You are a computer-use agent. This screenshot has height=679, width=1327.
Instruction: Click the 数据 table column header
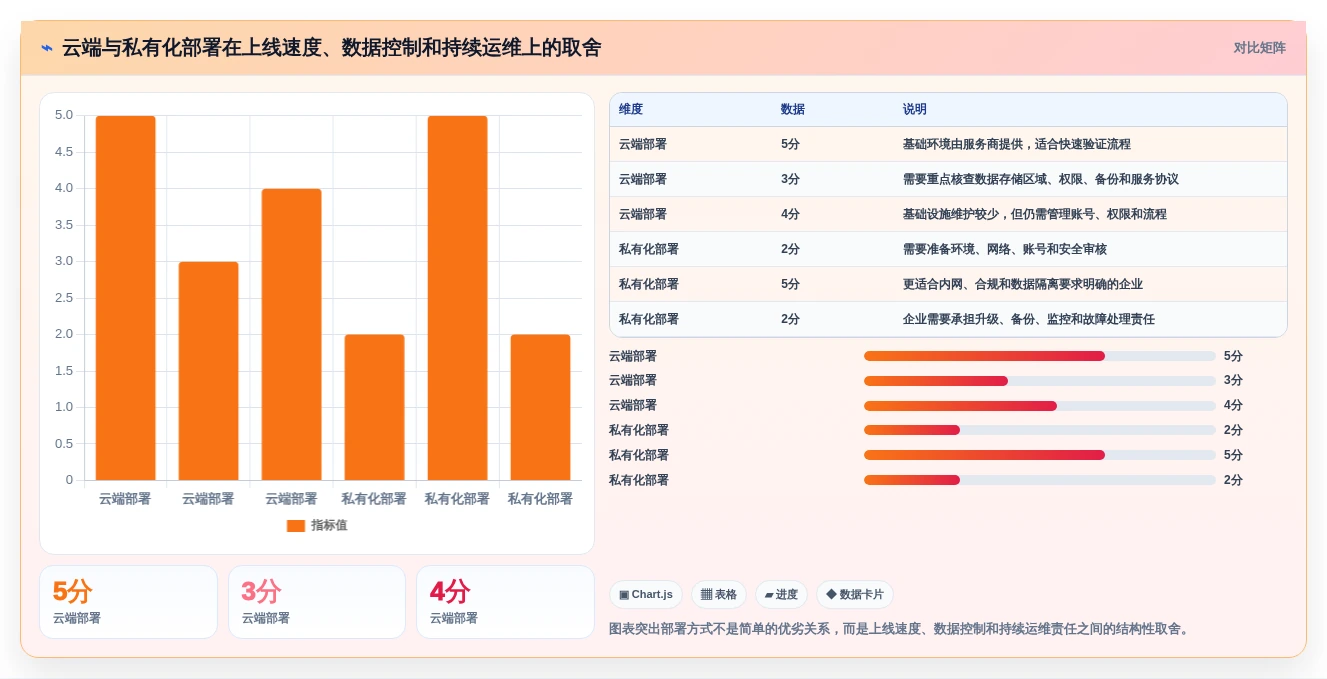click(793, 109)
